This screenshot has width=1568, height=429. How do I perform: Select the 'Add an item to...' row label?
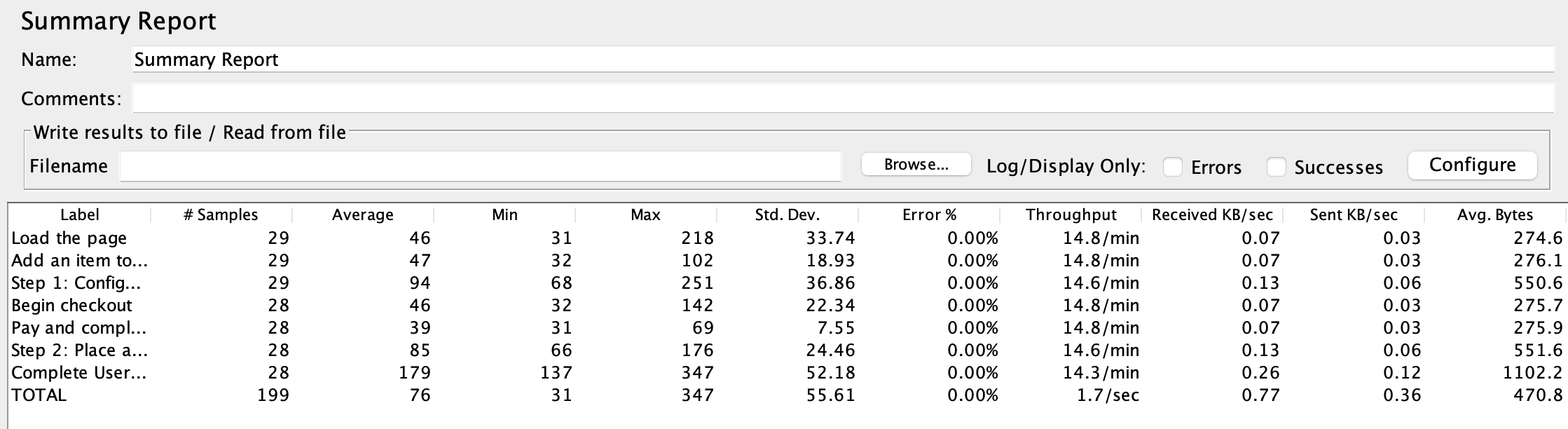pos(80,261)
